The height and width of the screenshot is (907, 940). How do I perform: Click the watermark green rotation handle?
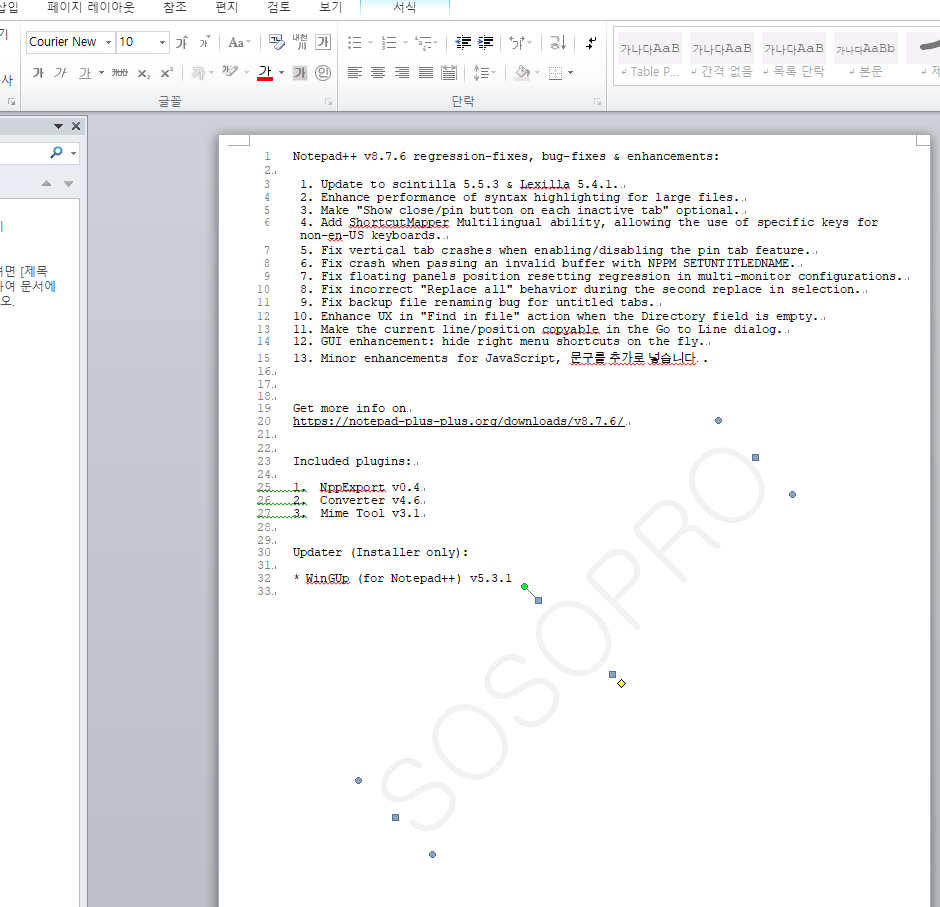point(525,586)
